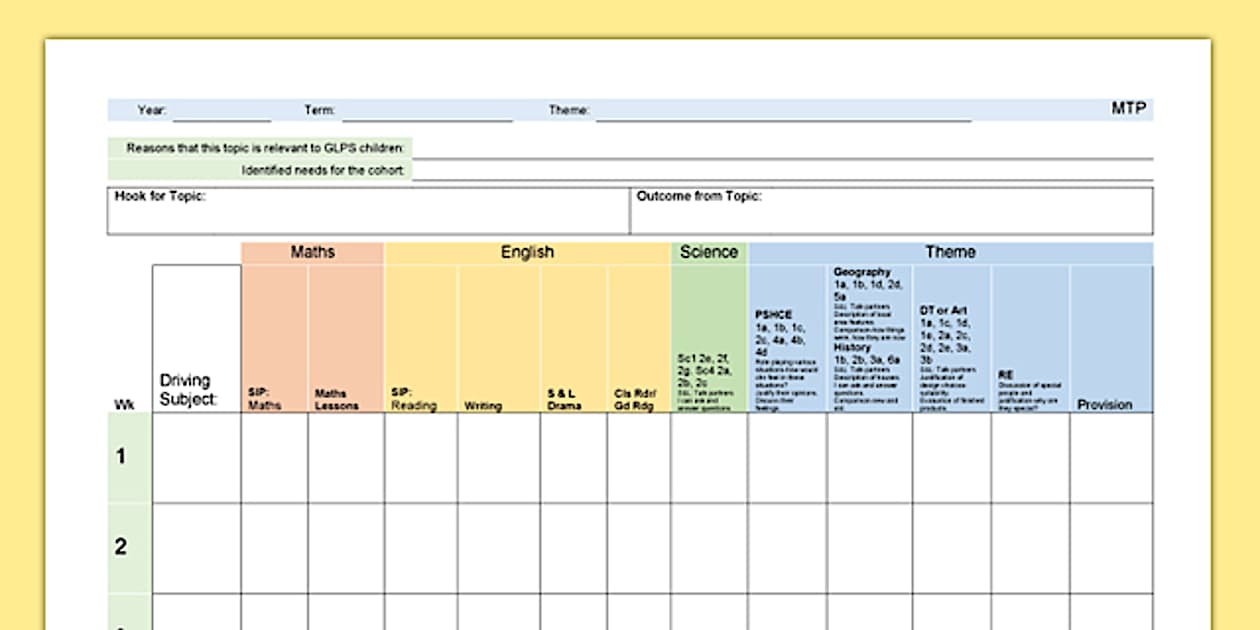This screenshot has height=630, width=1260.
Task: Click the Term blank line
Action: tap(426, 111)
